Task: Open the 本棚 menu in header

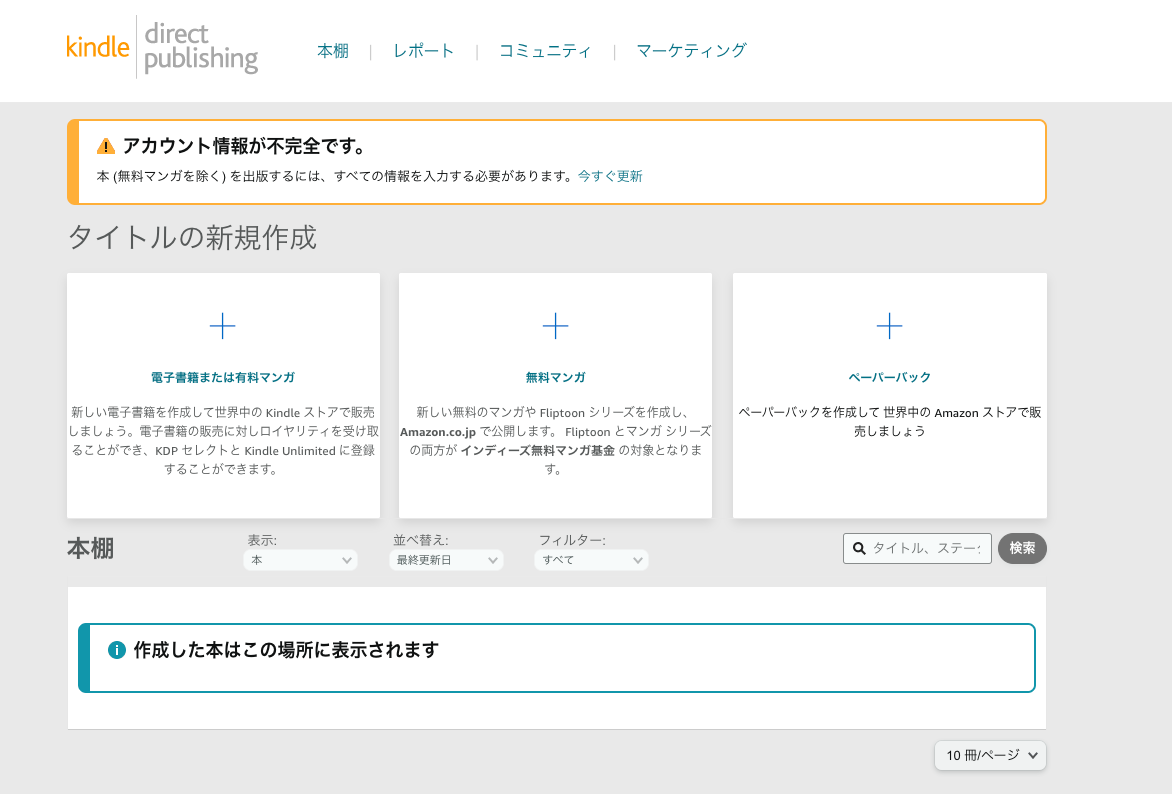Action: pos(333,51)
